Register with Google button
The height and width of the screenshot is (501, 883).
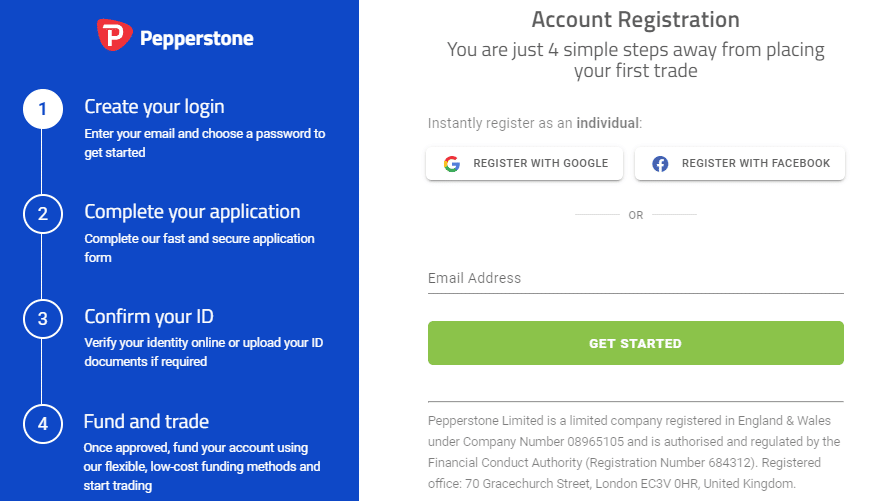pyautogui.click(x=524, y=164)
